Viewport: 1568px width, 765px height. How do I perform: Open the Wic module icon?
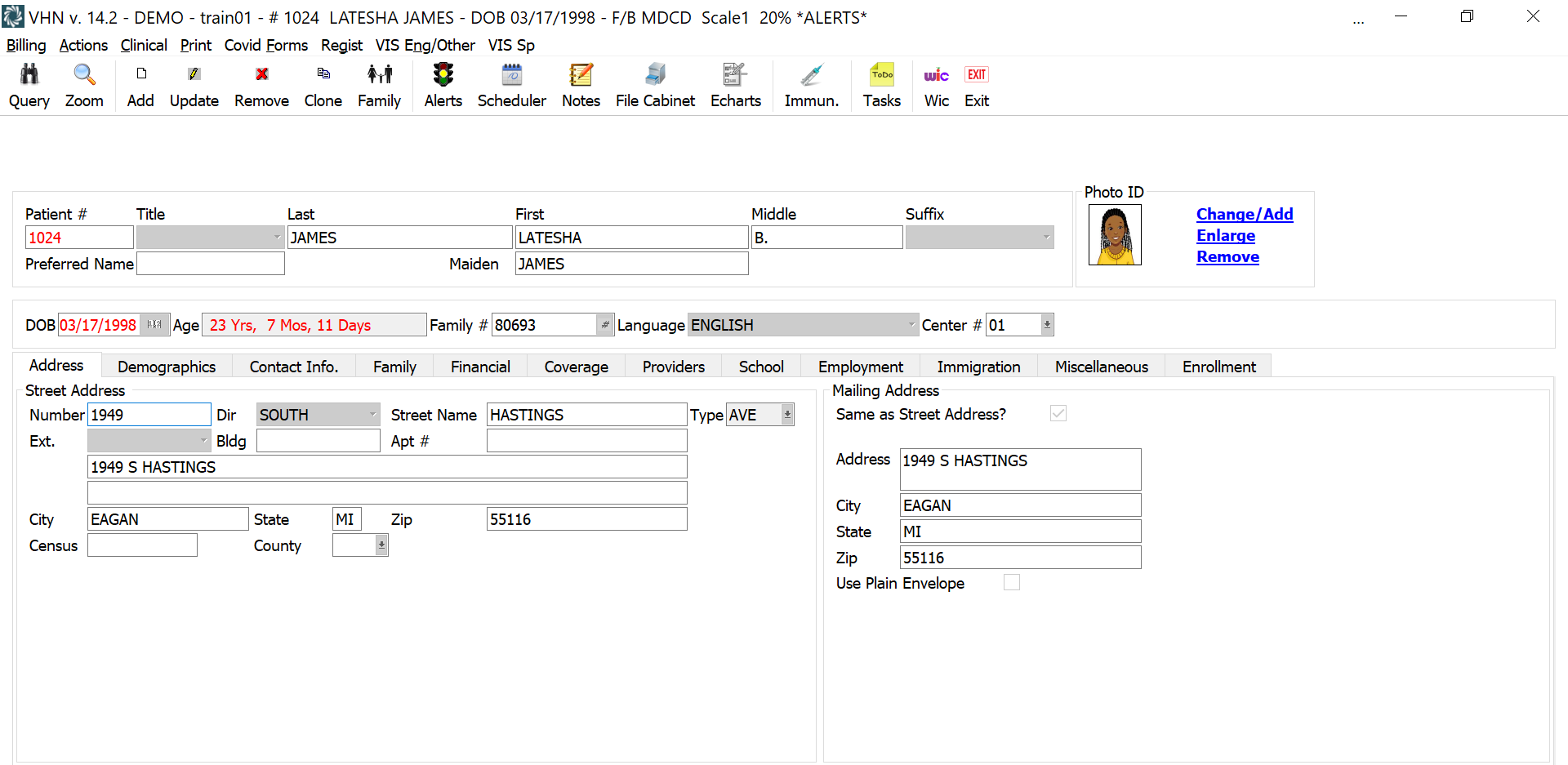coord(935,86)
